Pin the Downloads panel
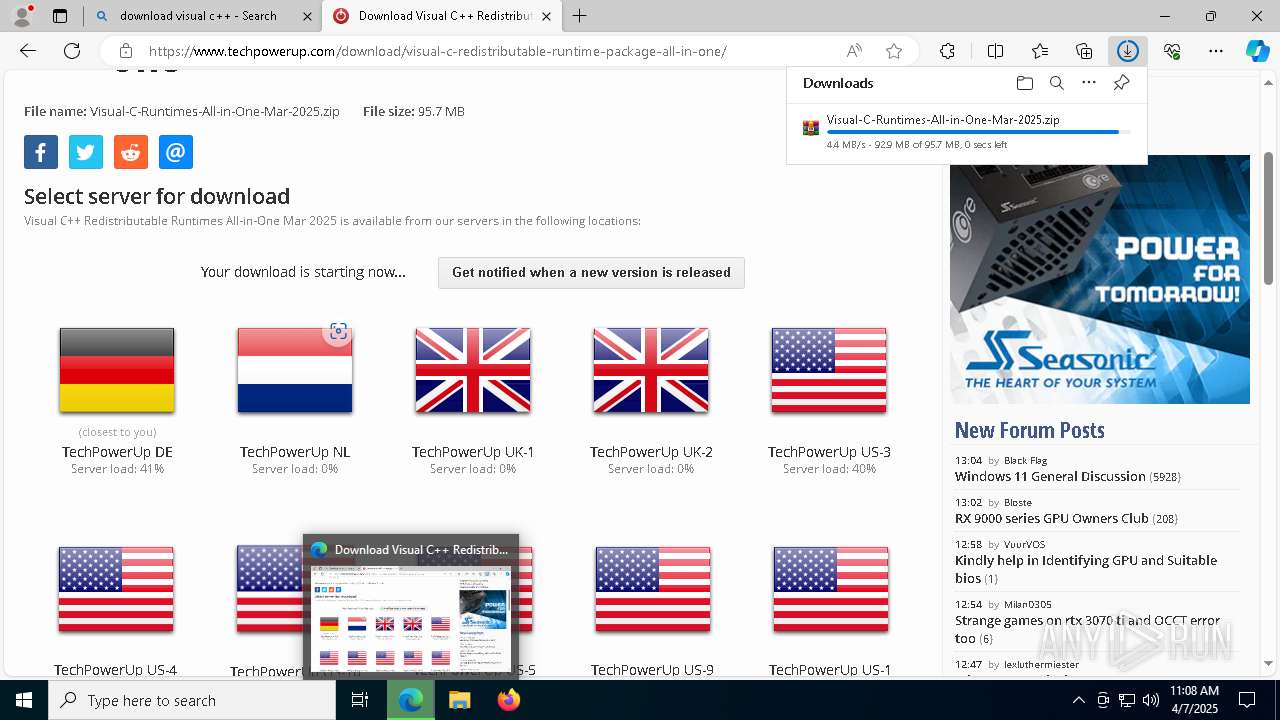This screenshot has width=1280, height=720. [x=1122, y=83]
